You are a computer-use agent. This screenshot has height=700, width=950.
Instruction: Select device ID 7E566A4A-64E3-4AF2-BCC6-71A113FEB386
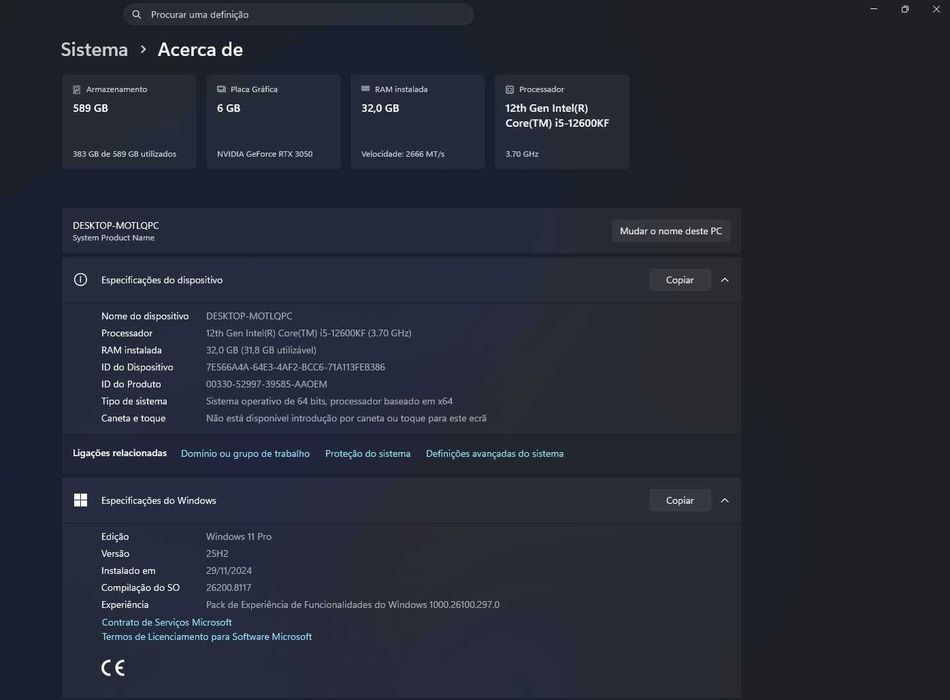click(296, 367)
